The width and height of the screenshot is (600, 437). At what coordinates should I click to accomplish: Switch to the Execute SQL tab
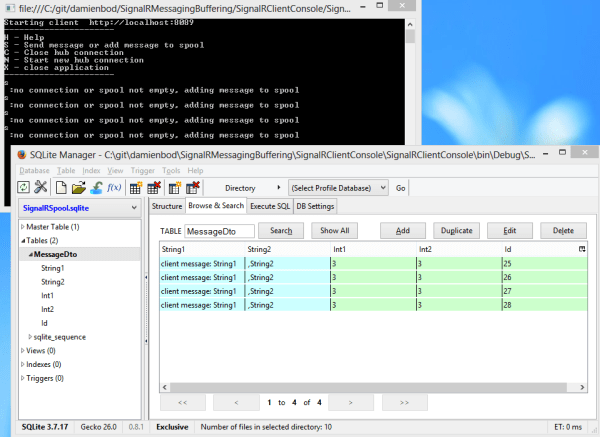tap(270, 206)
